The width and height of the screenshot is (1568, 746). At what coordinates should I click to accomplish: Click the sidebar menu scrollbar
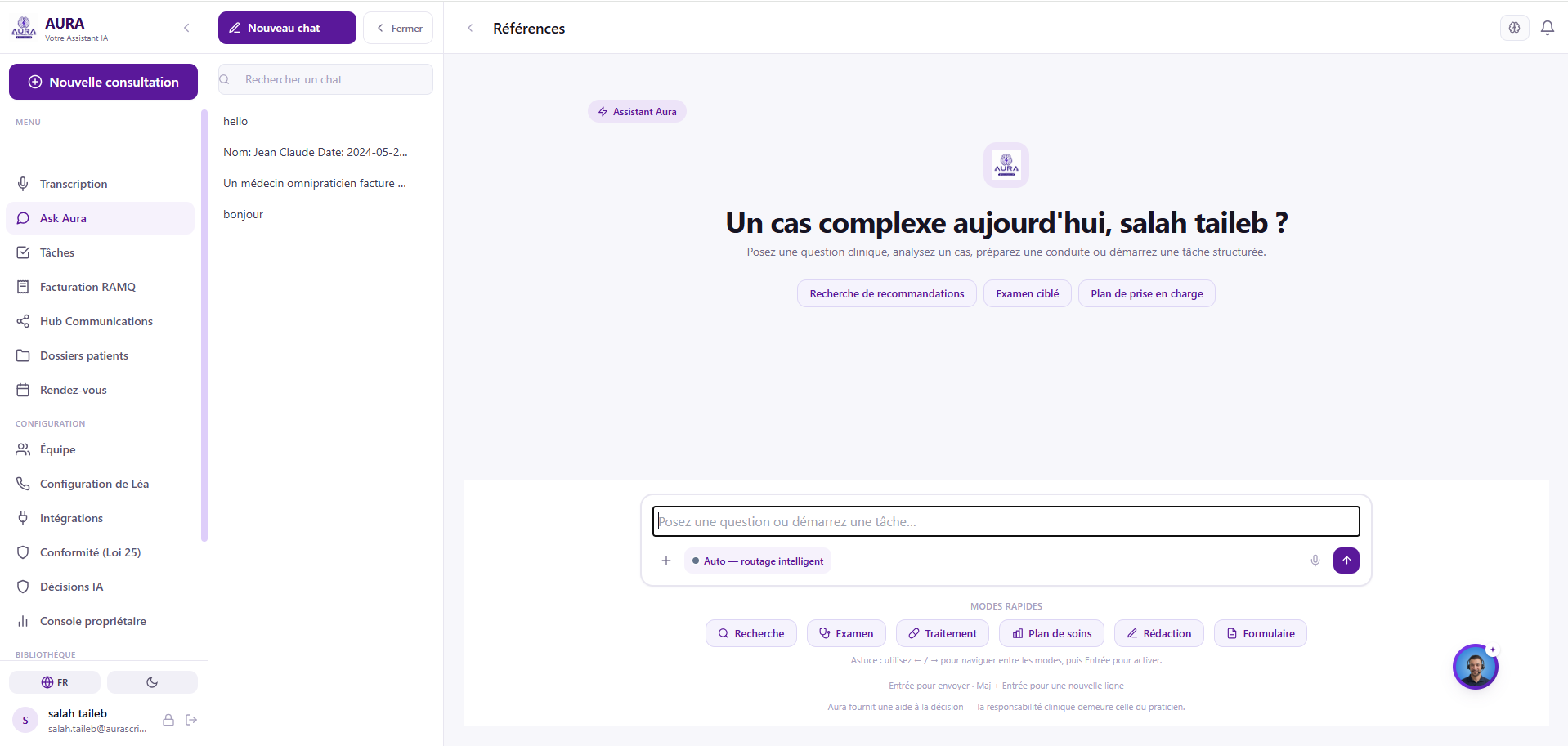tap(204, 325)
